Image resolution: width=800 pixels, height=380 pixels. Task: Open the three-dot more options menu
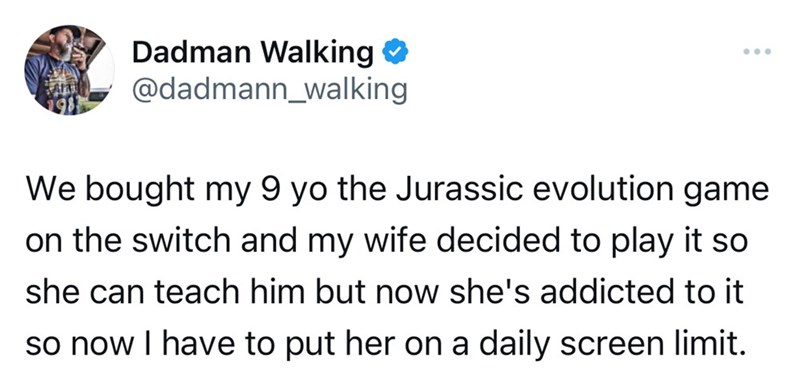coord(757,52)
